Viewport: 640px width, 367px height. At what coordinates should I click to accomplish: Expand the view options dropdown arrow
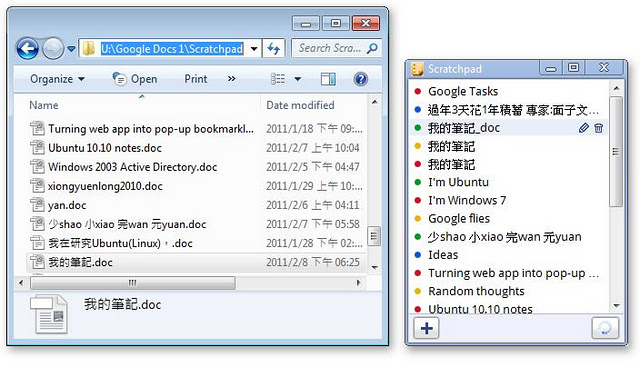[x=298, y=79]
